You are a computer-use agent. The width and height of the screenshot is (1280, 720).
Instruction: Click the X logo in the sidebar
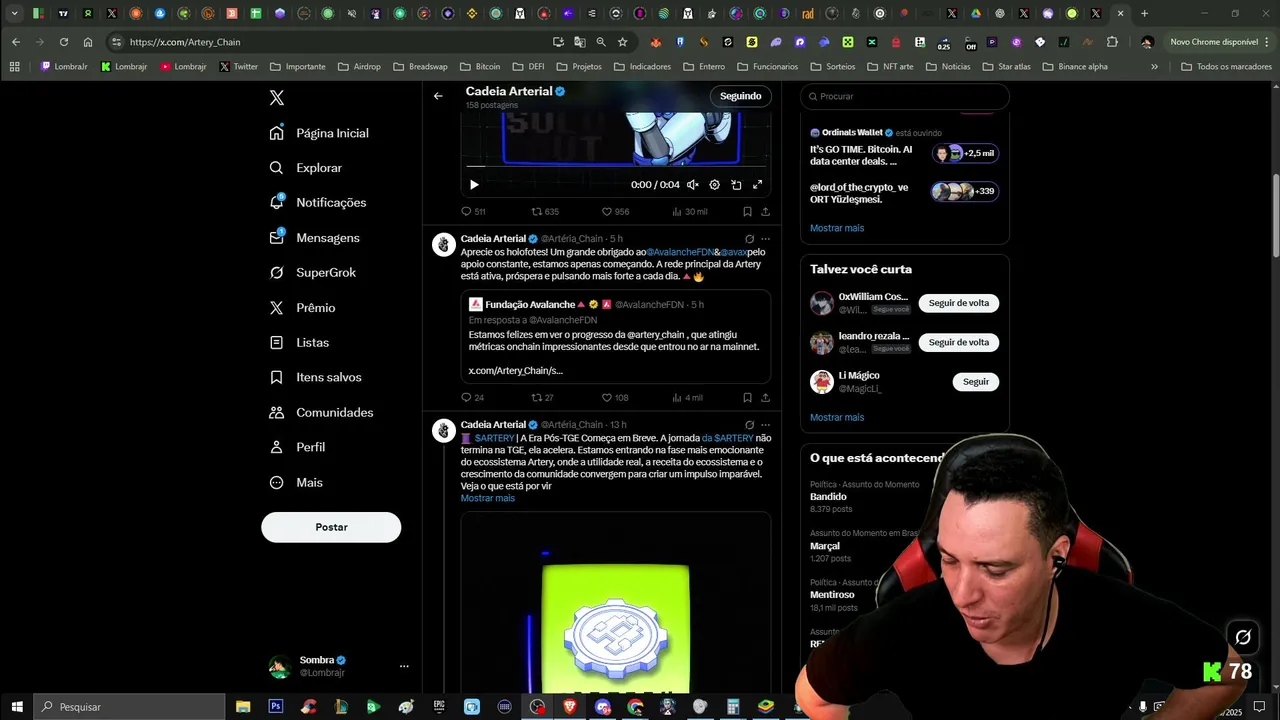[x=277, y=98]
